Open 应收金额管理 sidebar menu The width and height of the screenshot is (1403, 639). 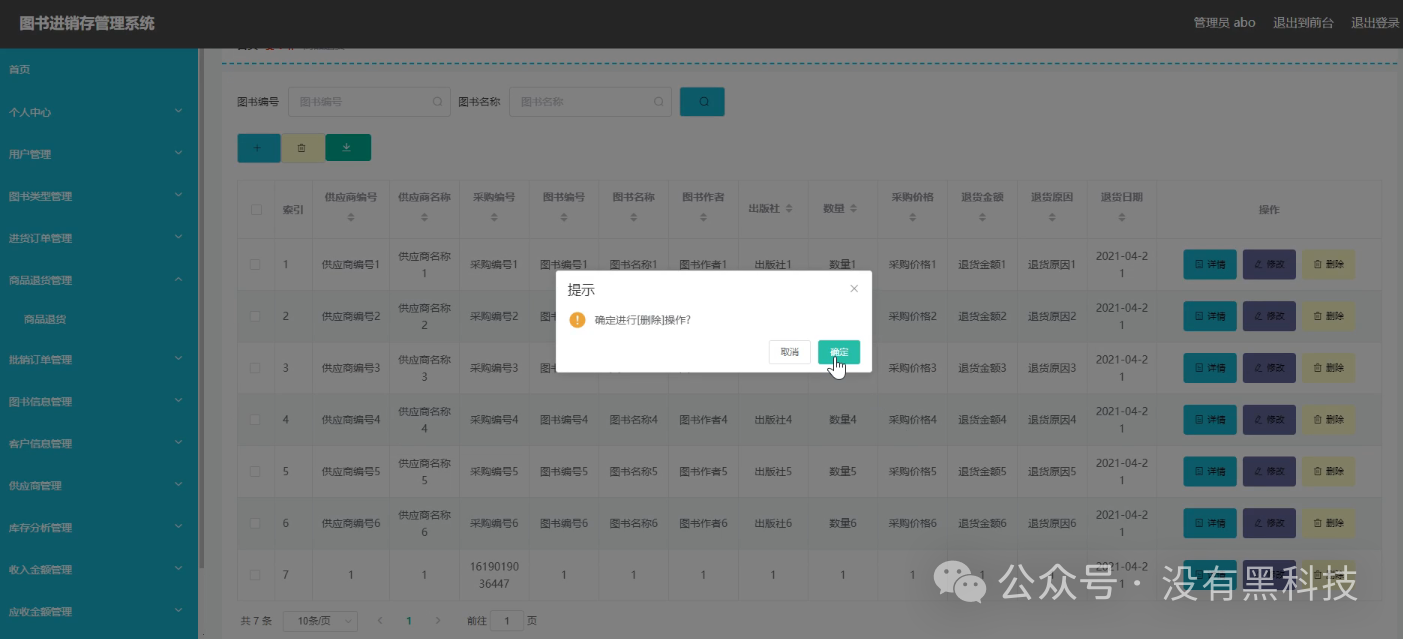point(99,611)
